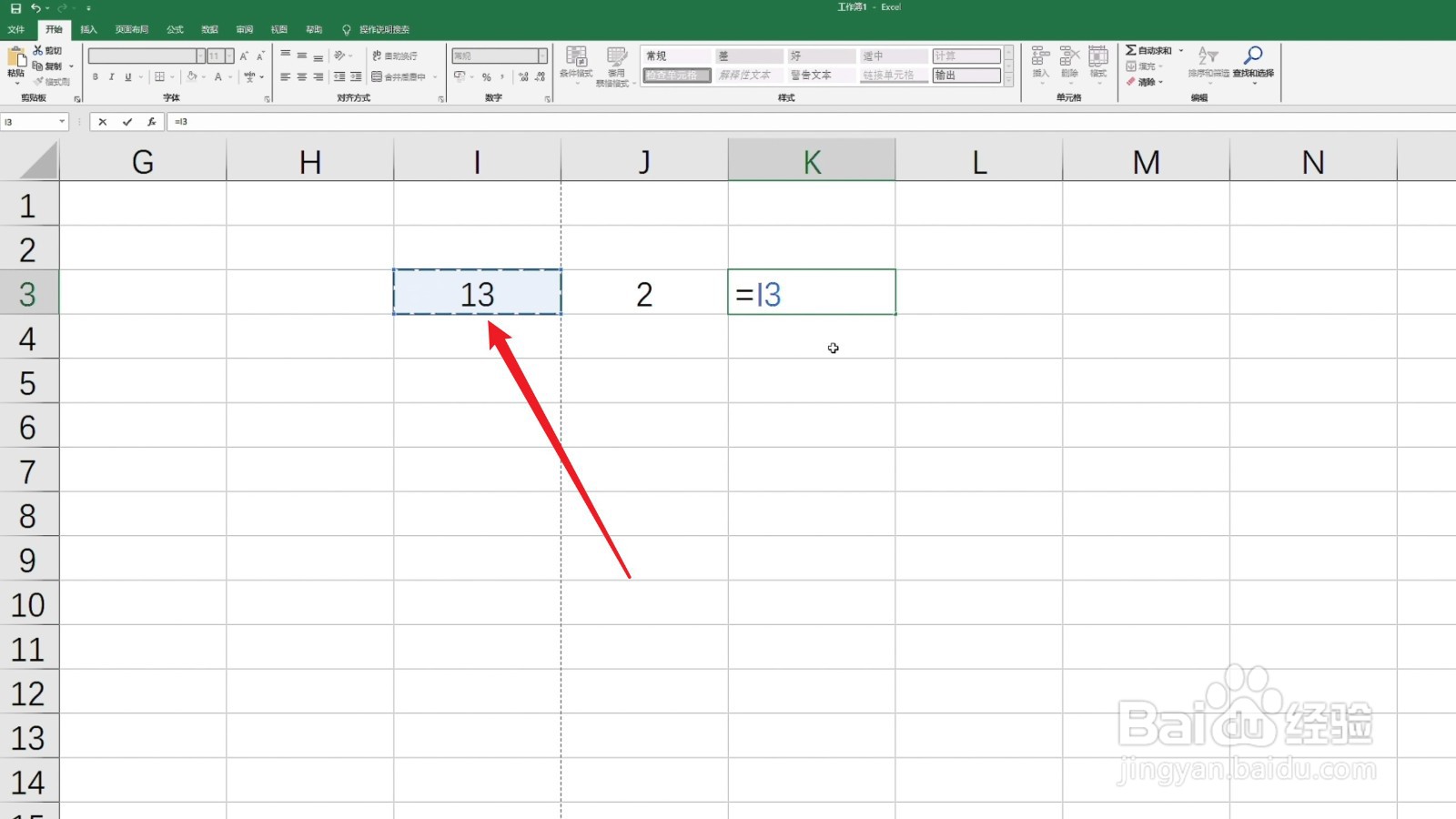Open 套用表格格式 (Format as Table) menu

point(616,66)
